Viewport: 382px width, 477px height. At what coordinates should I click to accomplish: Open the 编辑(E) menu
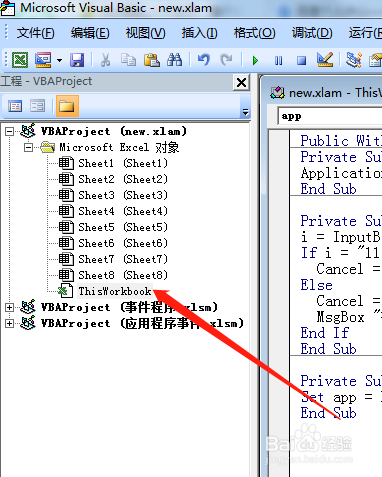tap(90, 33)
